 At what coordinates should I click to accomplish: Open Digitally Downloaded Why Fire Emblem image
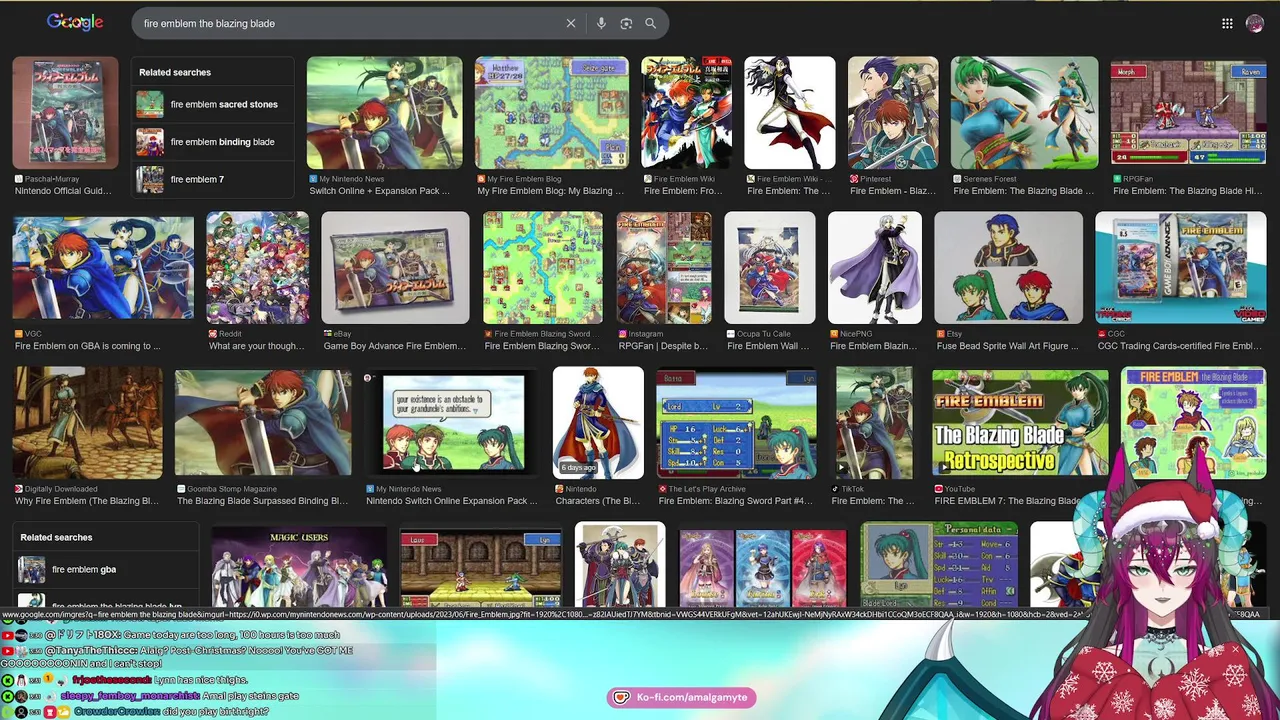pyautogui.click(x=87, y=422)
